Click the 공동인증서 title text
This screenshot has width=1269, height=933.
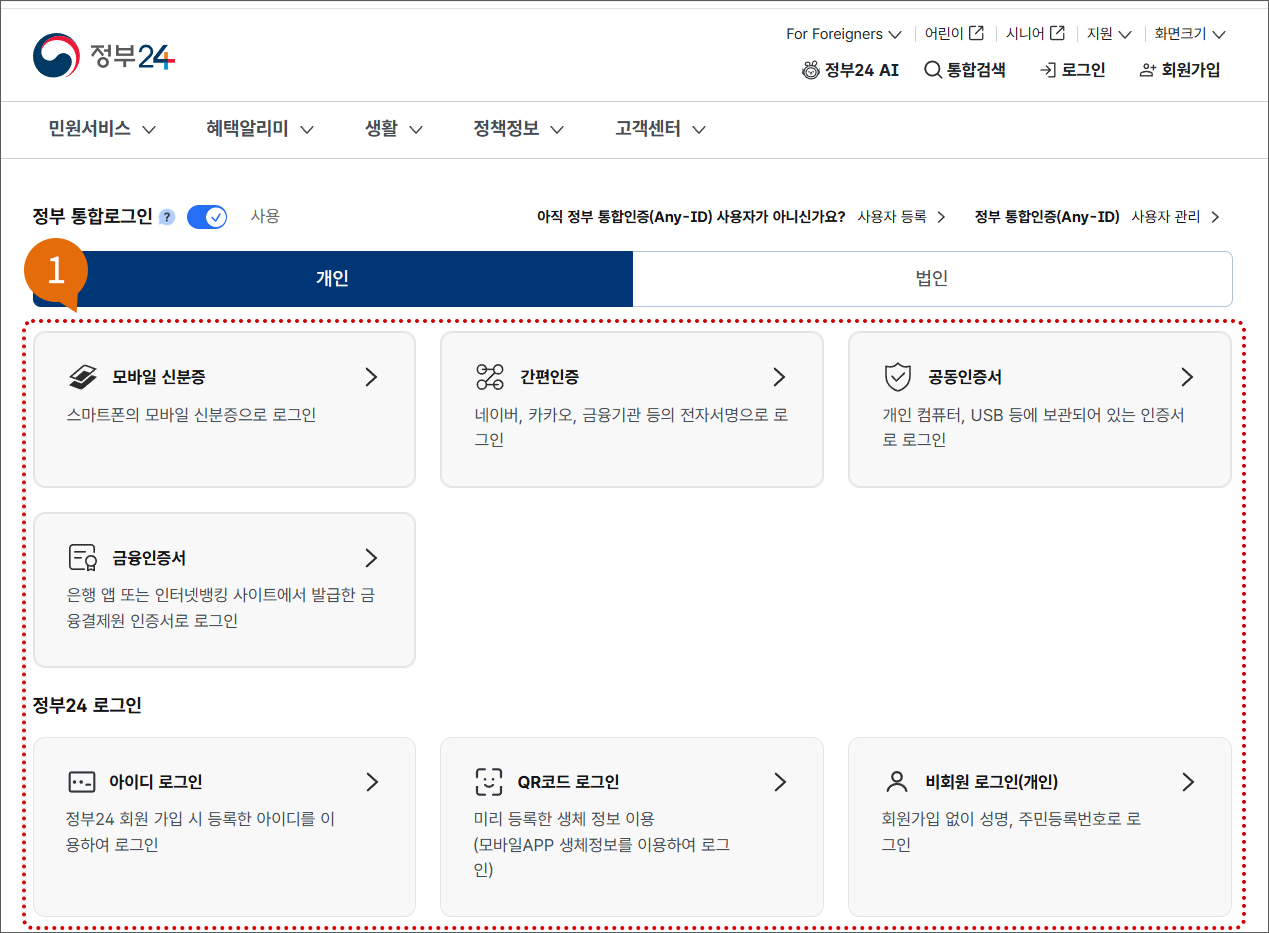pos(965,377)
